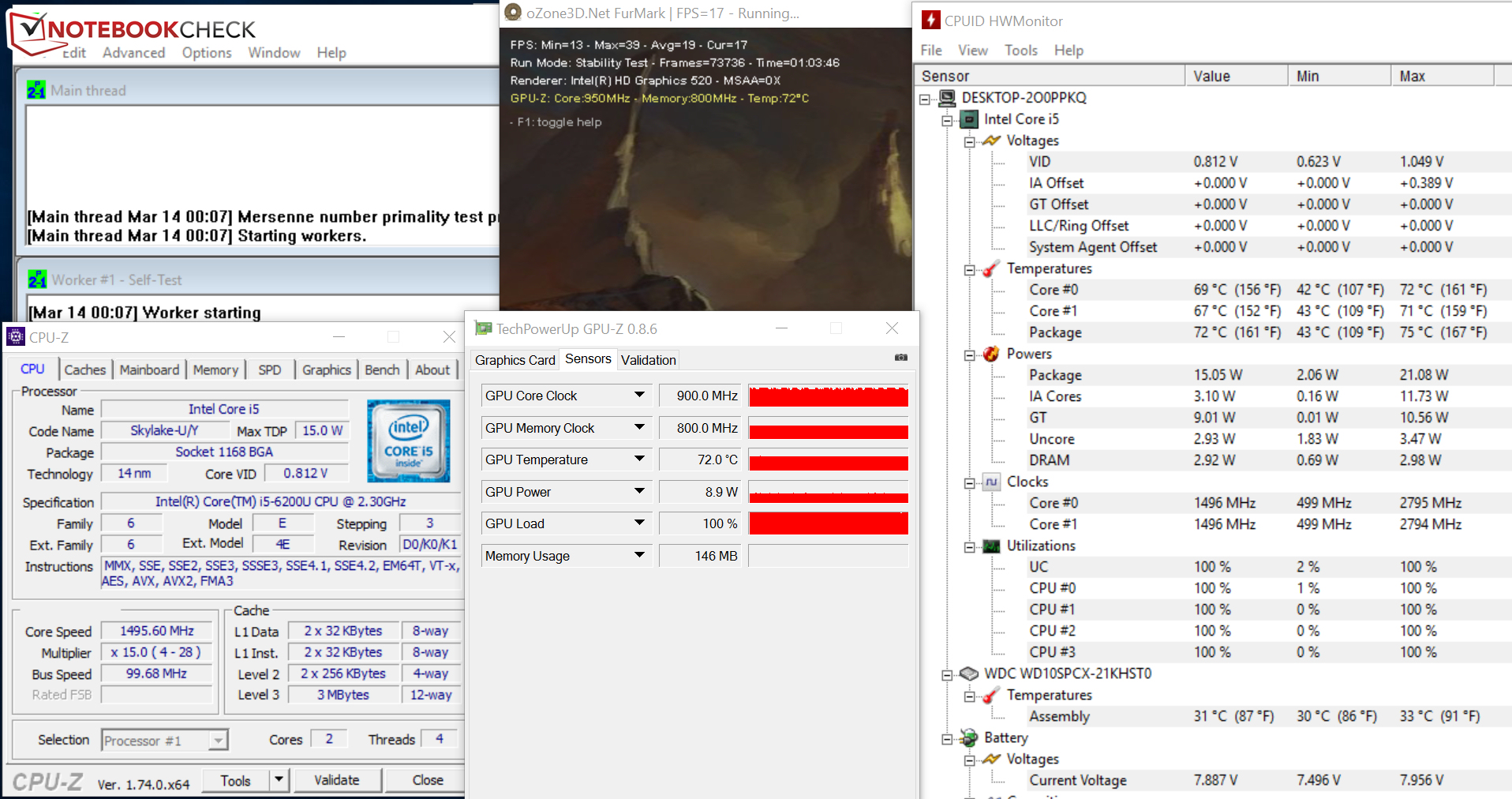Click the Powers flame icon in HWMonitor

[991, 354]
